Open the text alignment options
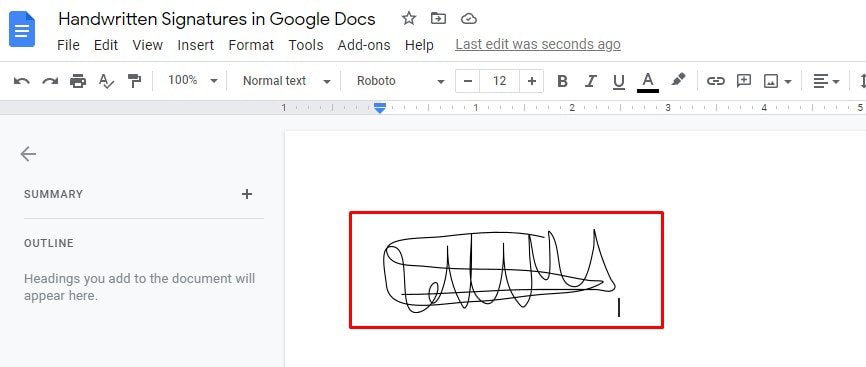 tap(826, 81)
